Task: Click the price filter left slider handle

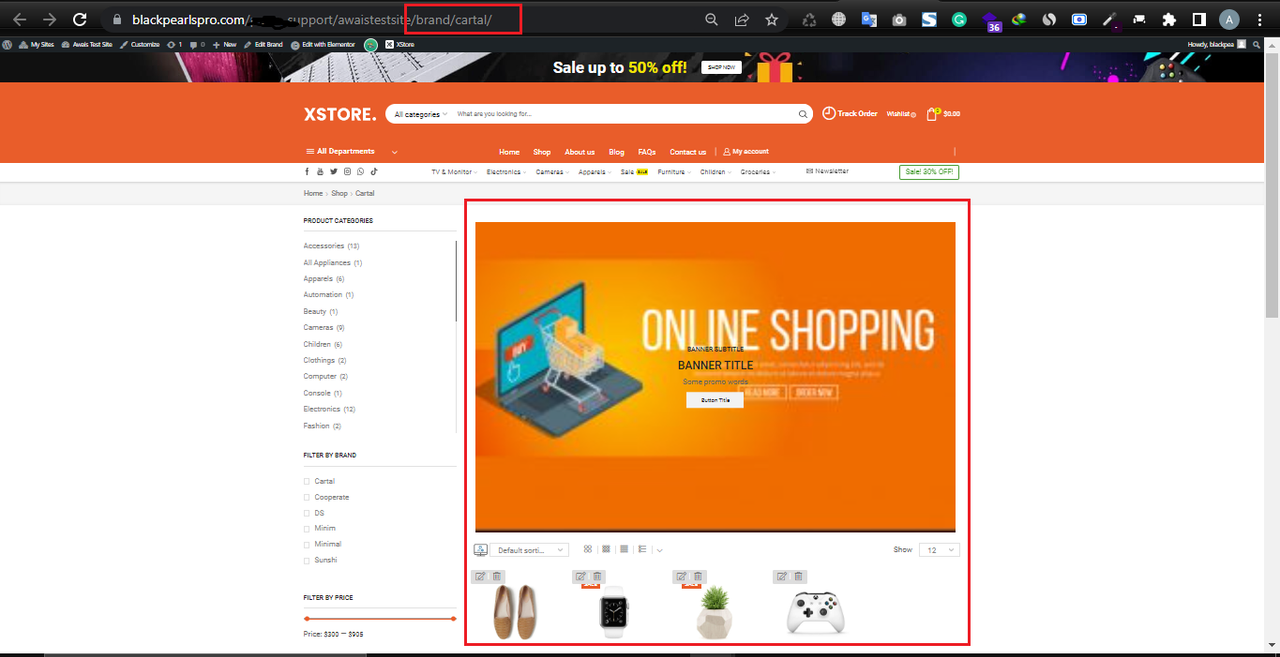Action: (305, 619)
